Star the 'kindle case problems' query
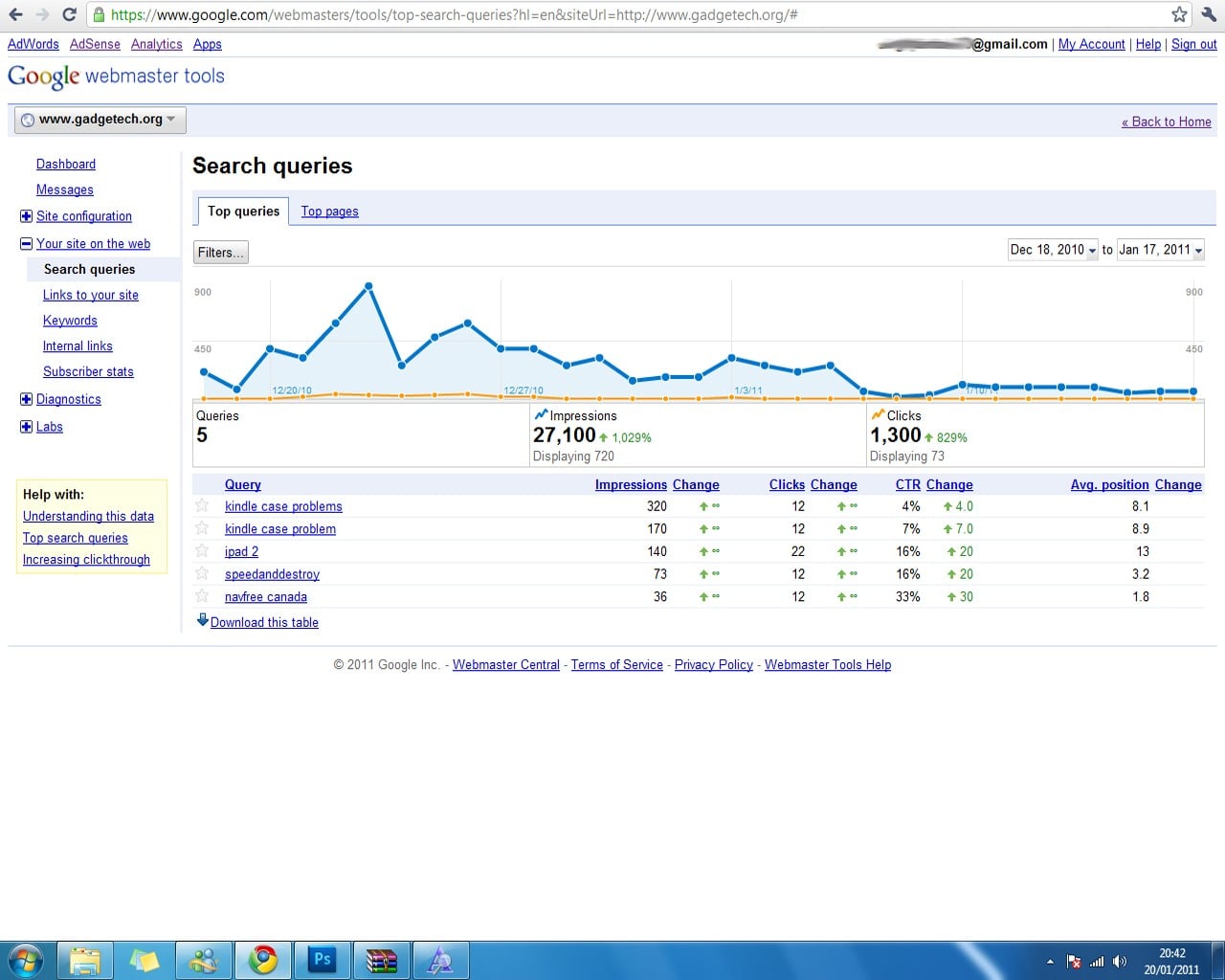This screenshot has width=1225, height=980. pos(202,505)
